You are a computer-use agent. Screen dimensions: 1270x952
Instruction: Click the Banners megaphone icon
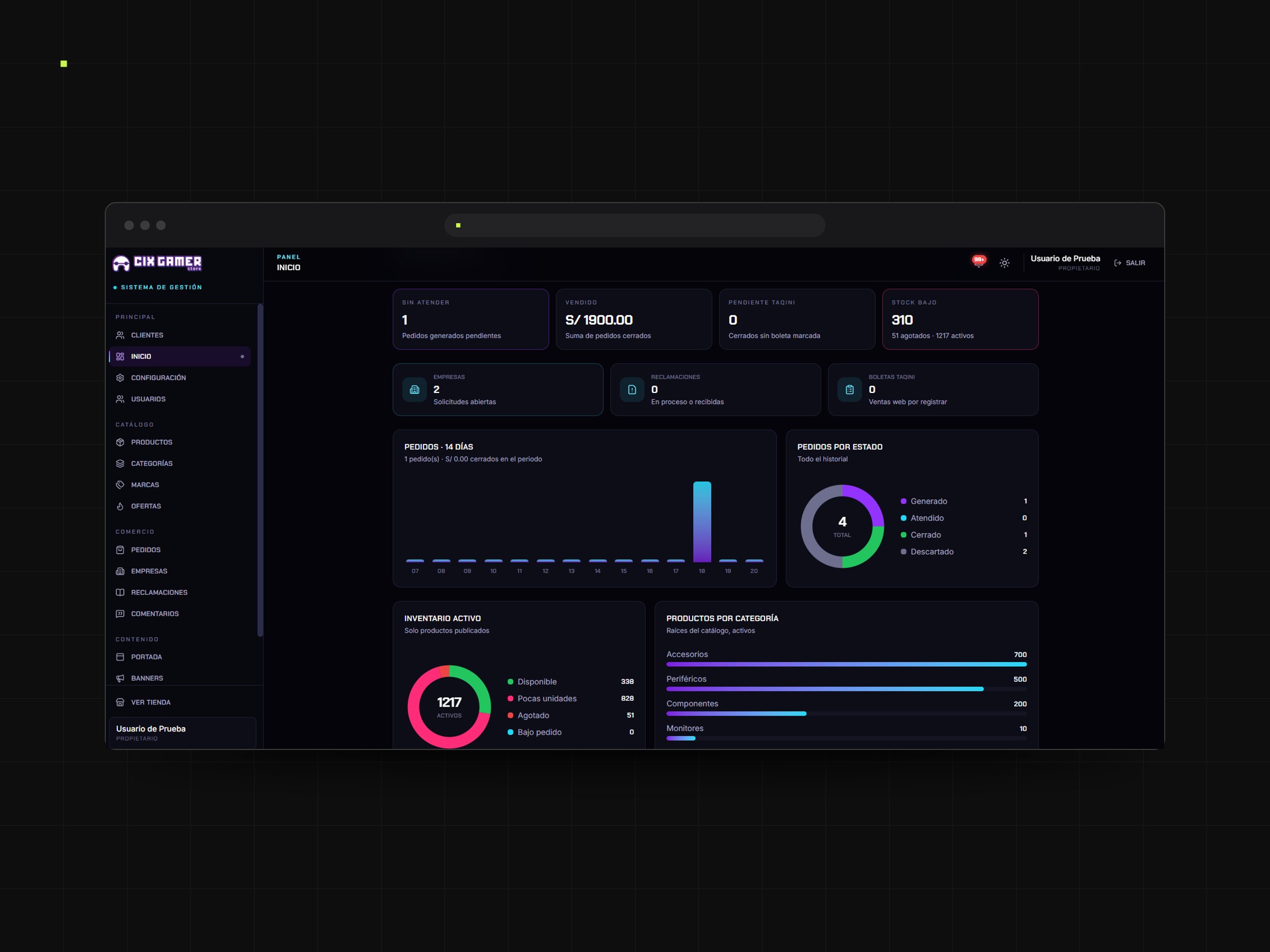coord(120,678)
